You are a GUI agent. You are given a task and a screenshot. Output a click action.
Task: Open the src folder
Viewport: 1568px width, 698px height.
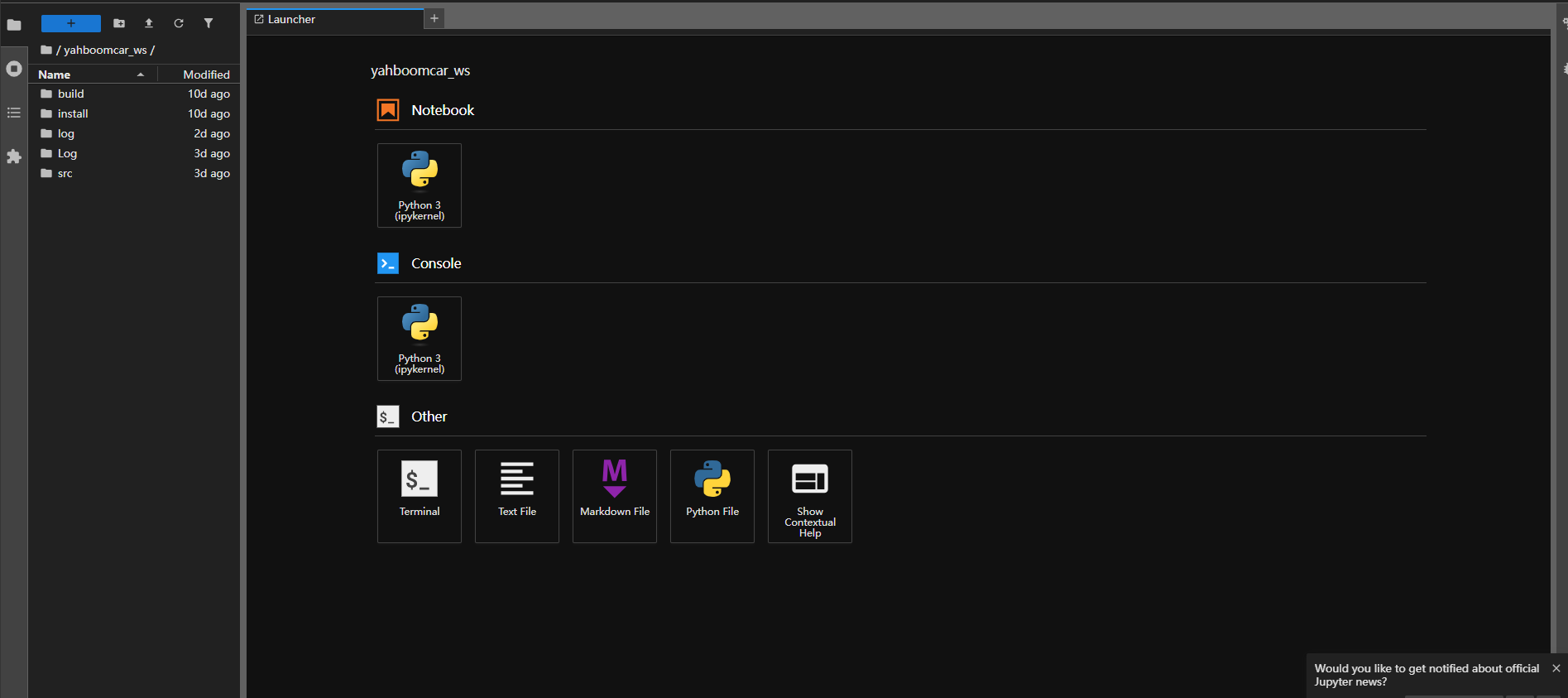(x=65, y=173)
